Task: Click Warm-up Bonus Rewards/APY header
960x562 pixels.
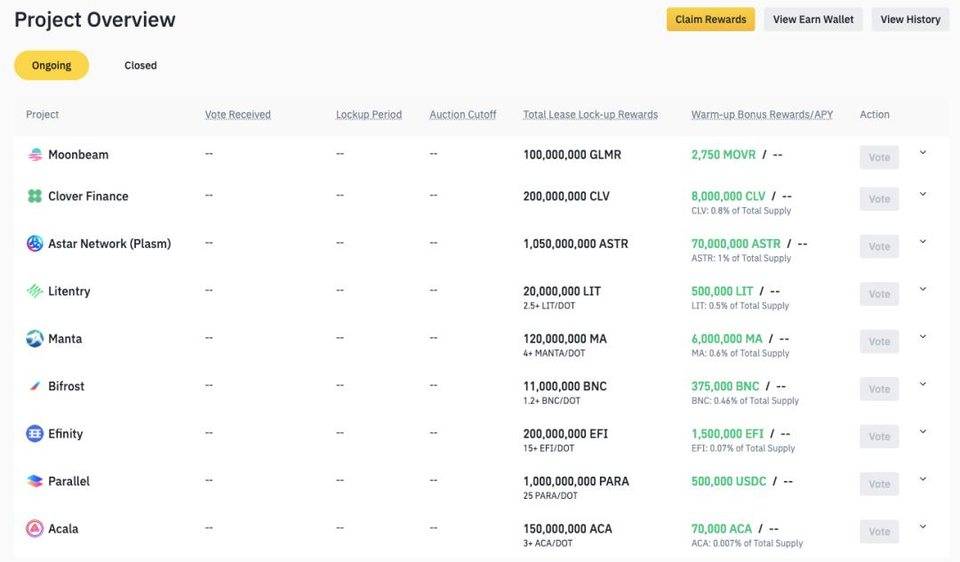Action: 762,114
